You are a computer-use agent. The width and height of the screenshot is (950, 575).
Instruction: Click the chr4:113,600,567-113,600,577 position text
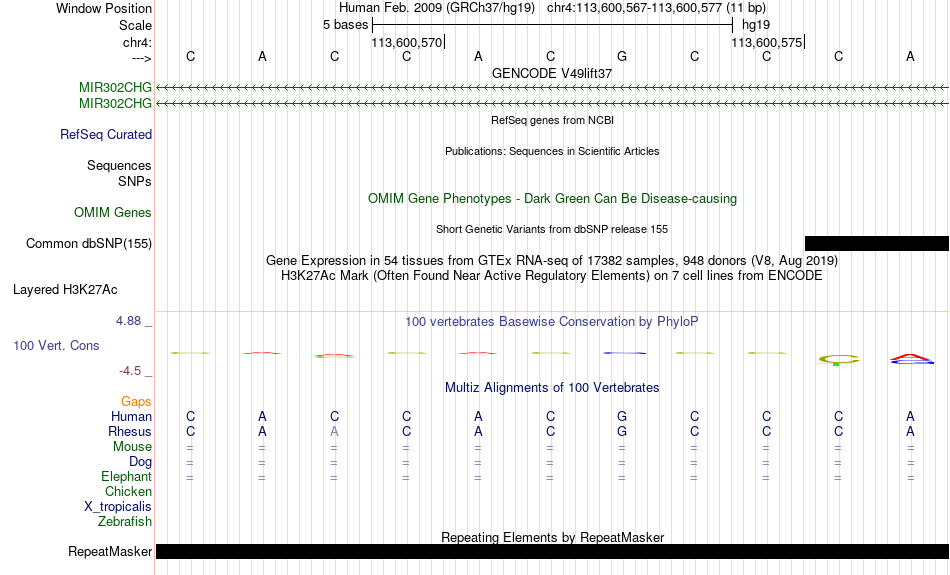[656, 8]
